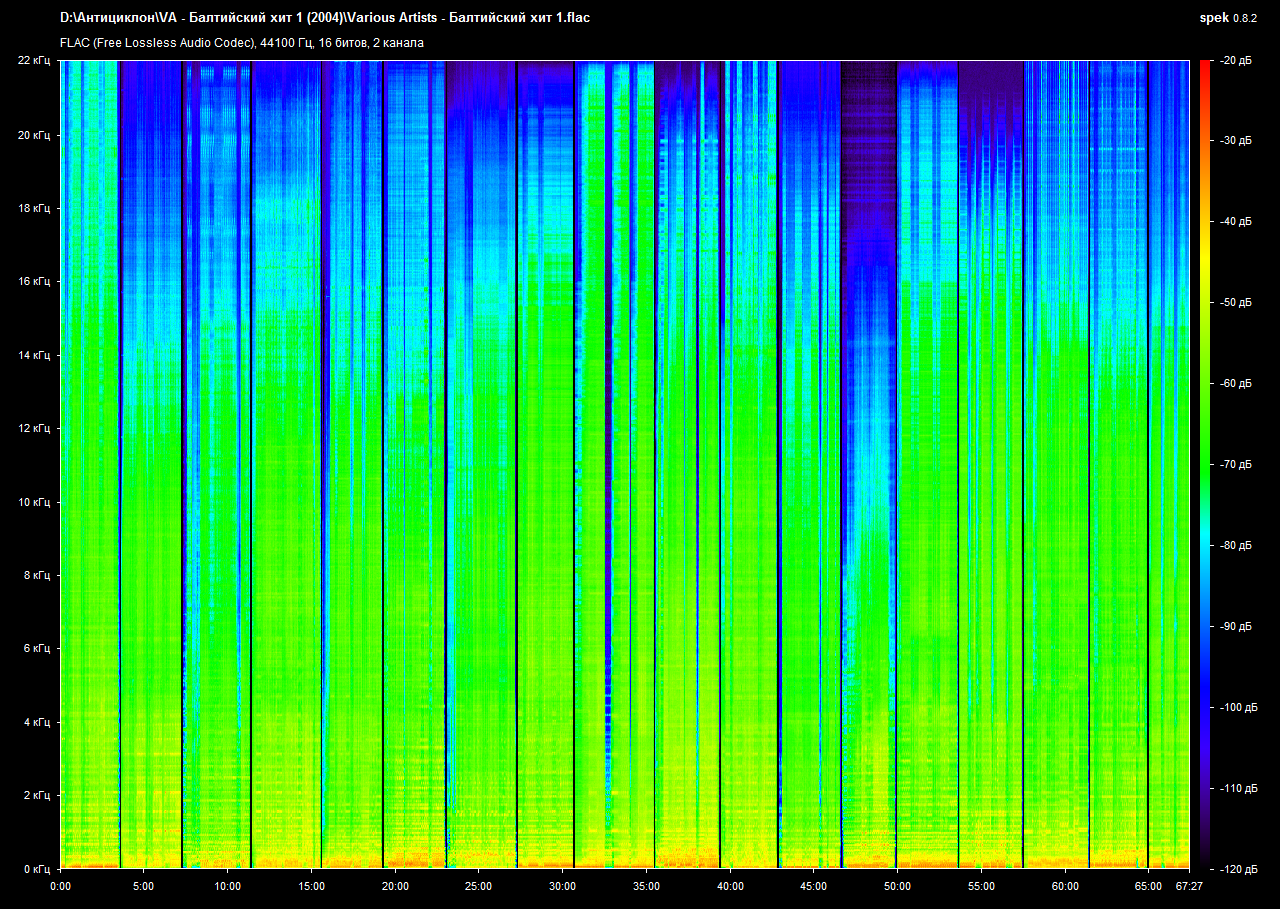Viewport: 1280px width, 909px height.
Task: Click the -50 дБ scale label
Action: (x=1235, y=303)
